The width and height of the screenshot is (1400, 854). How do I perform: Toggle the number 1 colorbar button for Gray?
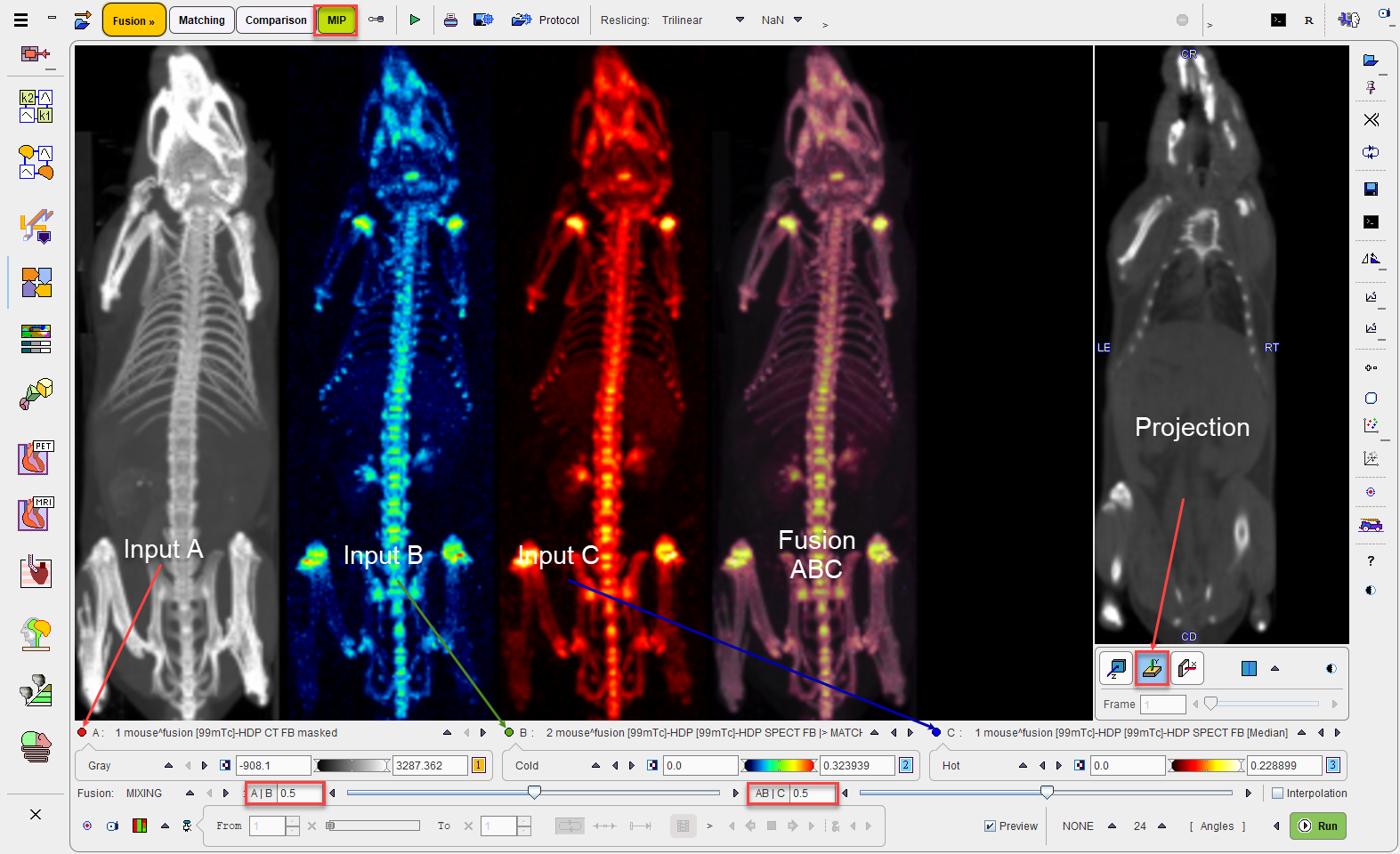tap(479, 765)
